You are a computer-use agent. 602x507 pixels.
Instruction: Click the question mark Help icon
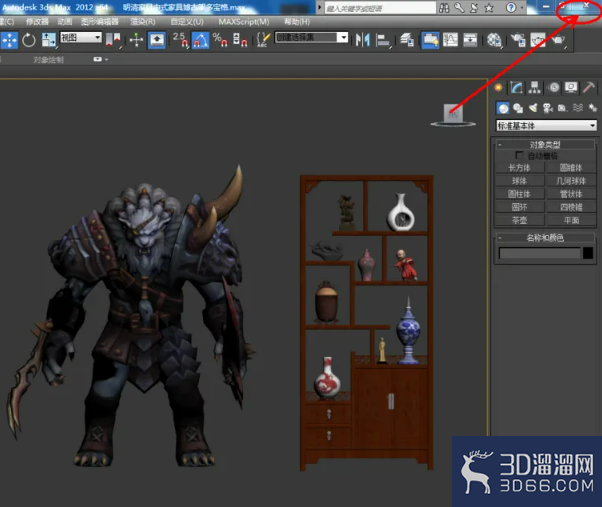tap(511, 8)
